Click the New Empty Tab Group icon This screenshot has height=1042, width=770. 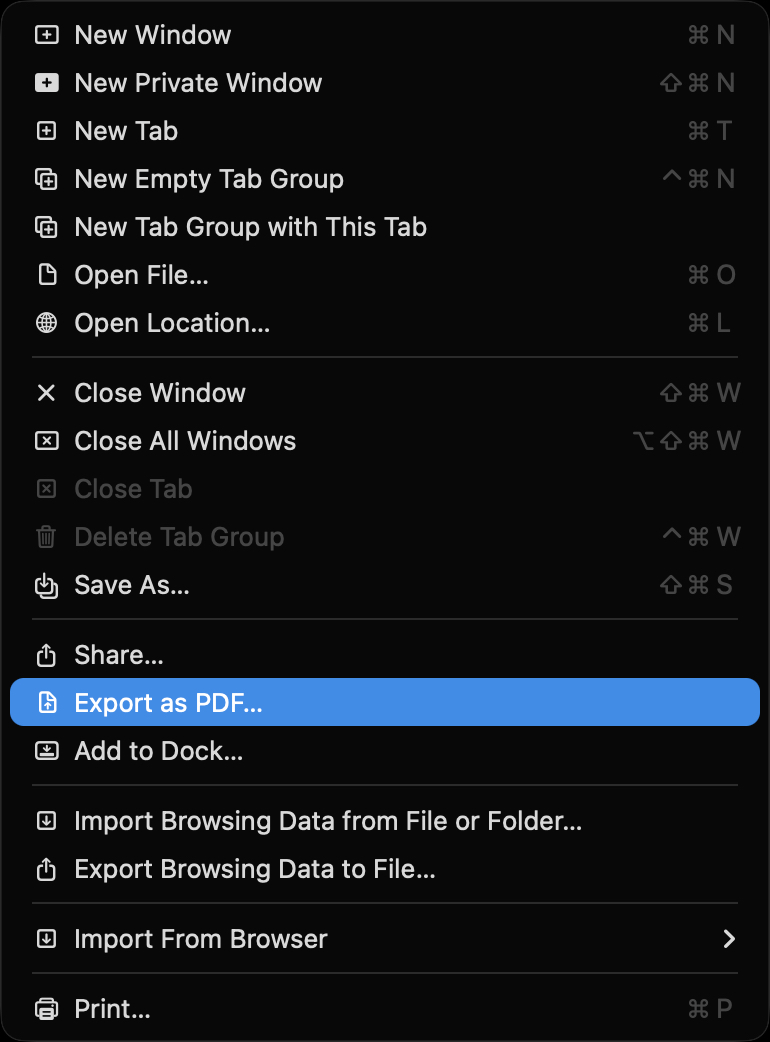pos(46,179)
